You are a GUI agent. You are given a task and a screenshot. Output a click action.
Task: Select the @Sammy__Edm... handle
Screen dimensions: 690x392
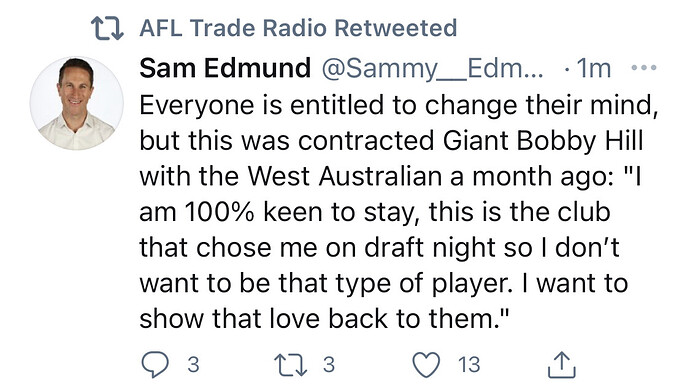433,69
